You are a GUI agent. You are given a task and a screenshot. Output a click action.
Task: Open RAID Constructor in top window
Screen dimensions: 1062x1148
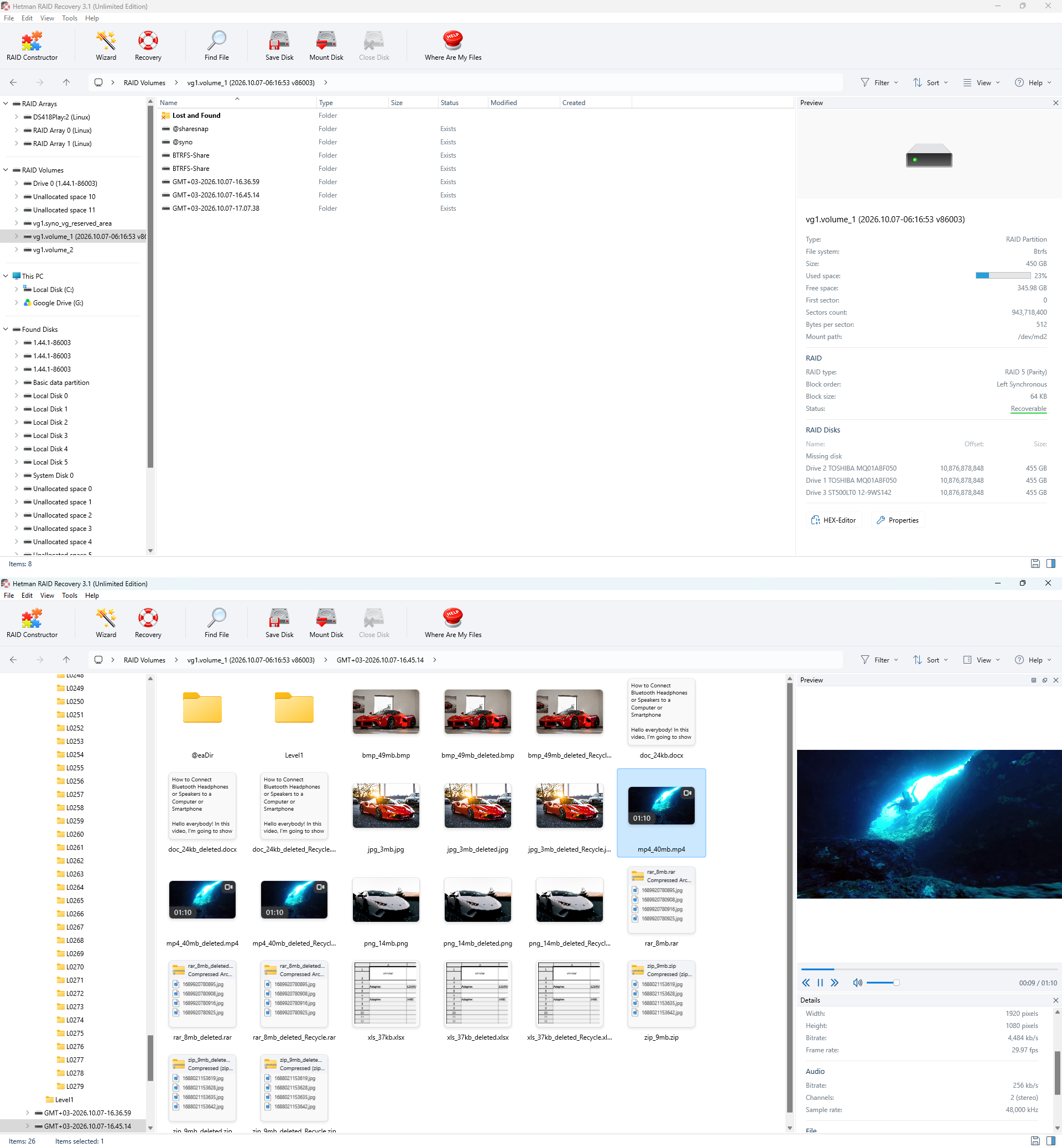pyautogui.click(x=32, y=45)
